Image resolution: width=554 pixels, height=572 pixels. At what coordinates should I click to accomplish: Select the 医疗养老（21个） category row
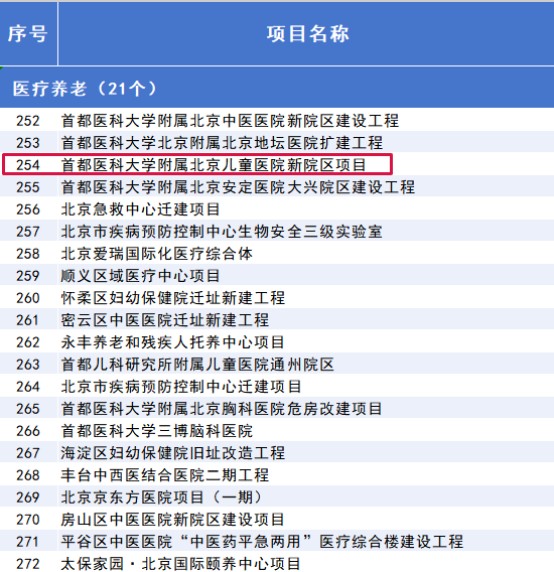(277, 88)
